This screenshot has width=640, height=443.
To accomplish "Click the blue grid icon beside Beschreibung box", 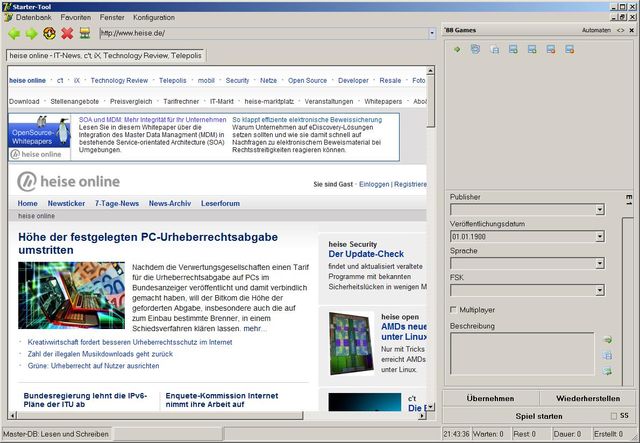I will coord(608,356).
